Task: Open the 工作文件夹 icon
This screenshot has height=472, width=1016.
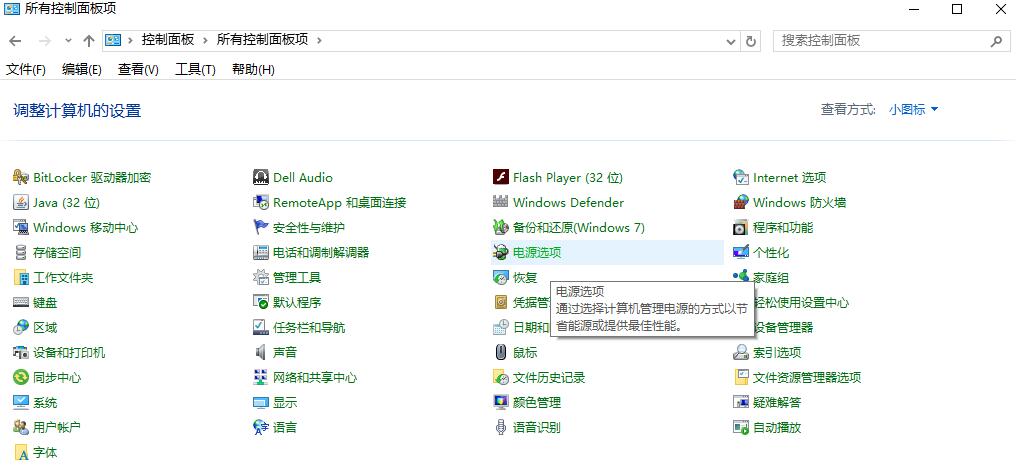Action: (21, 277)
